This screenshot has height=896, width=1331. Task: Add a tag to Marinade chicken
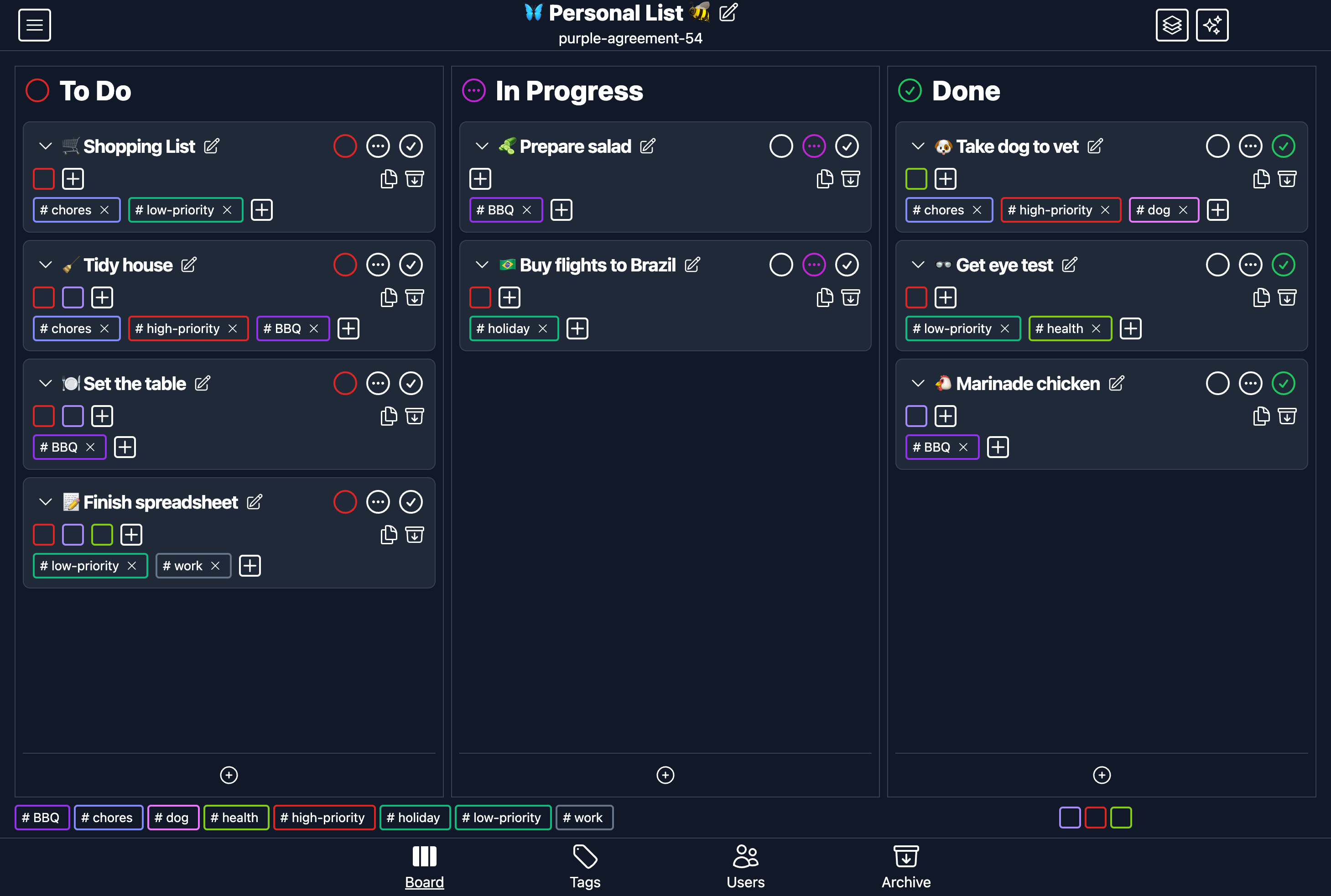tap(998, 447)
